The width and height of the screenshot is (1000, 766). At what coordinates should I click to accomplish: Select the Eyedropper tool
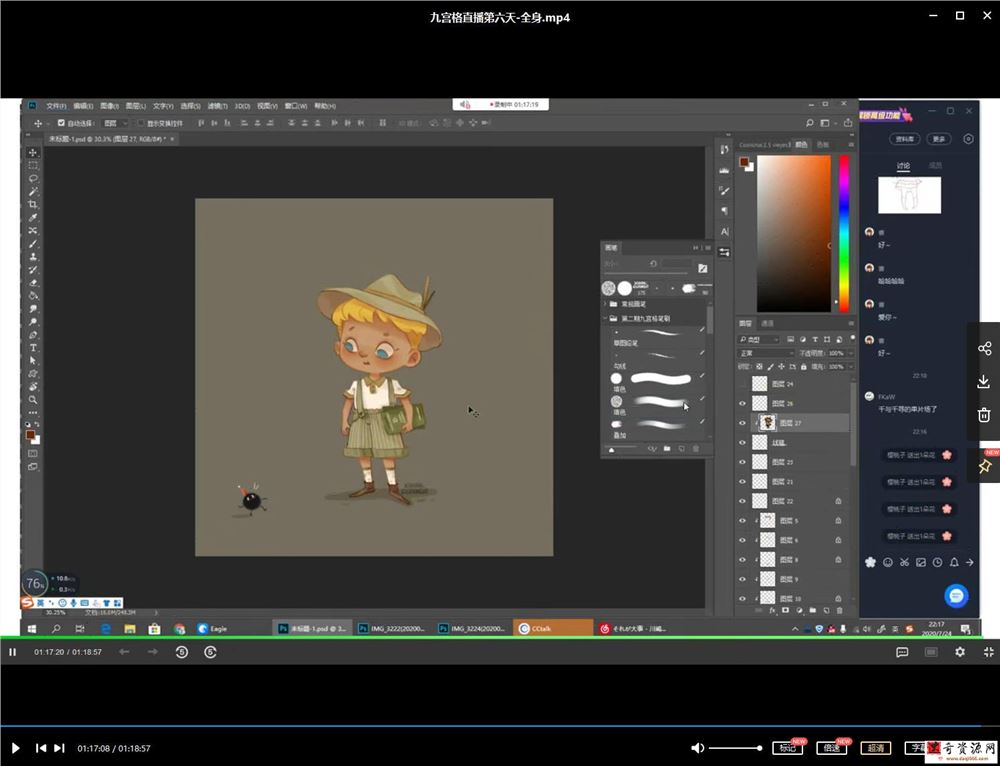click(33, 217)
